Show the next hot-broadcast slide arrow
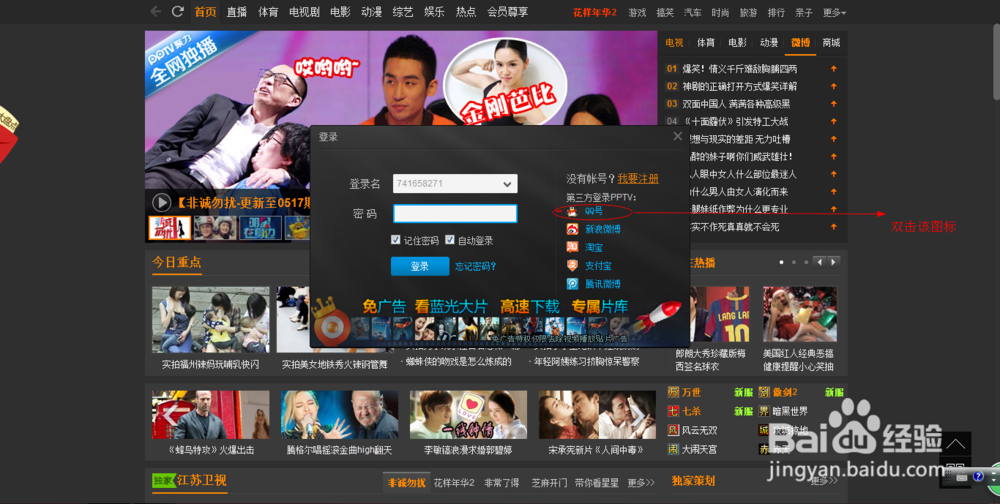 tap(833, 262)
